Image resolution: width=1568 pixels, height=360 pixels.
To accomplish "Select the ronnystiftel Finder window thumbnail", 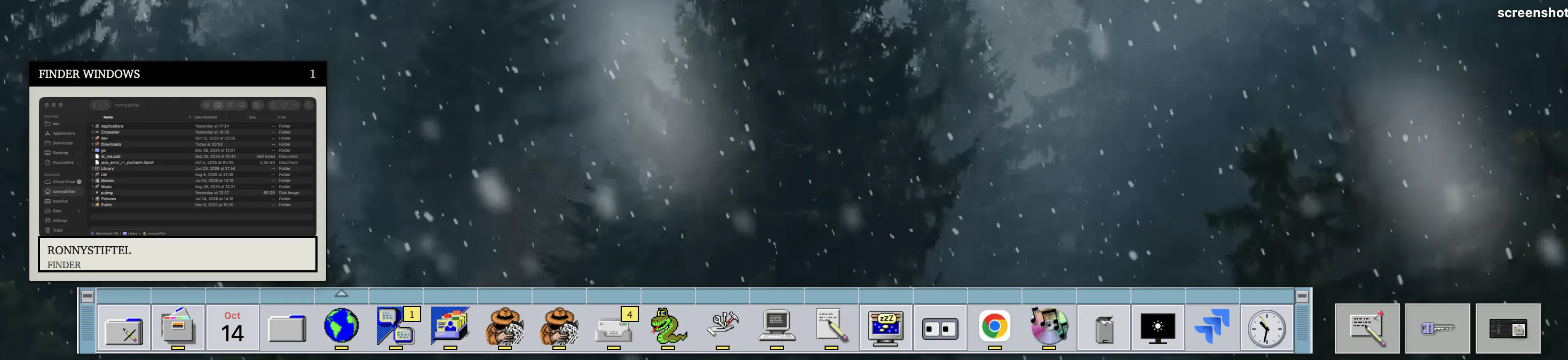I will [178, 166].
